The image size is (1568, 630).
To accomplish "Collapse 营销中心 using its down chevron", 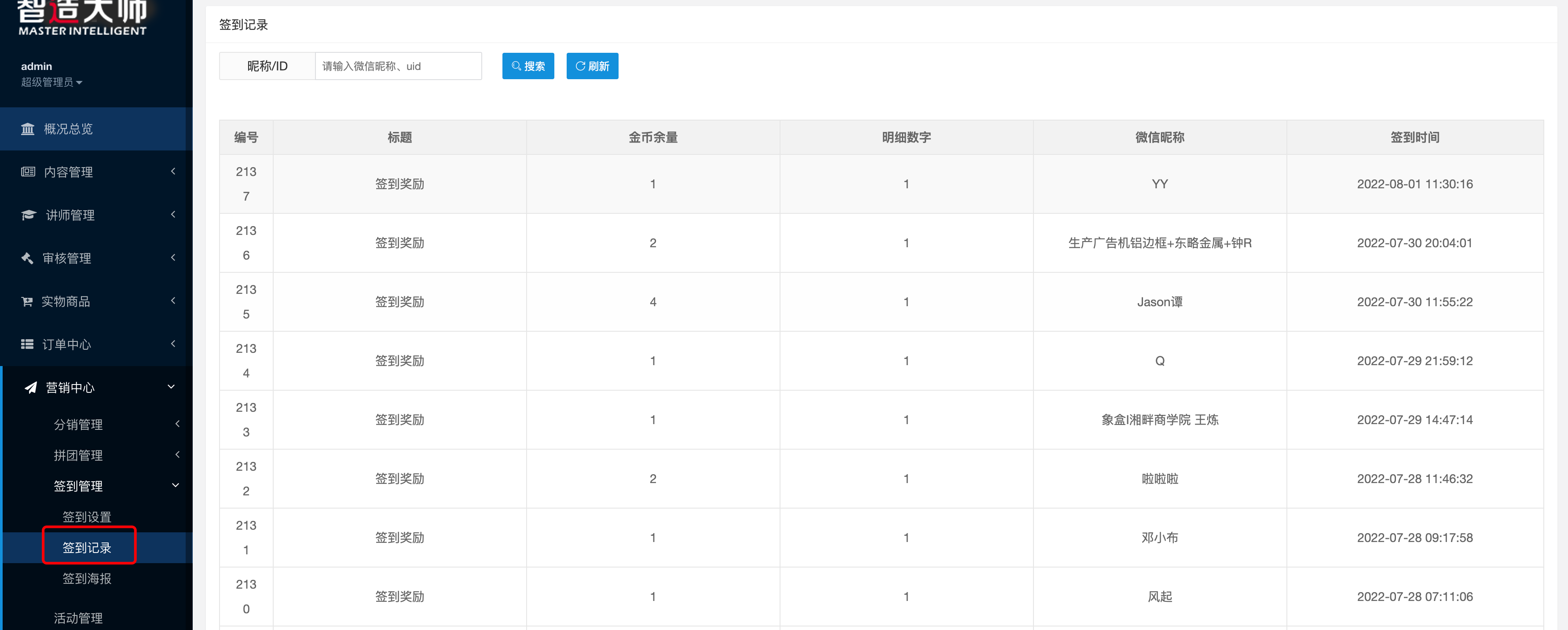I will [x=171, y=387].
